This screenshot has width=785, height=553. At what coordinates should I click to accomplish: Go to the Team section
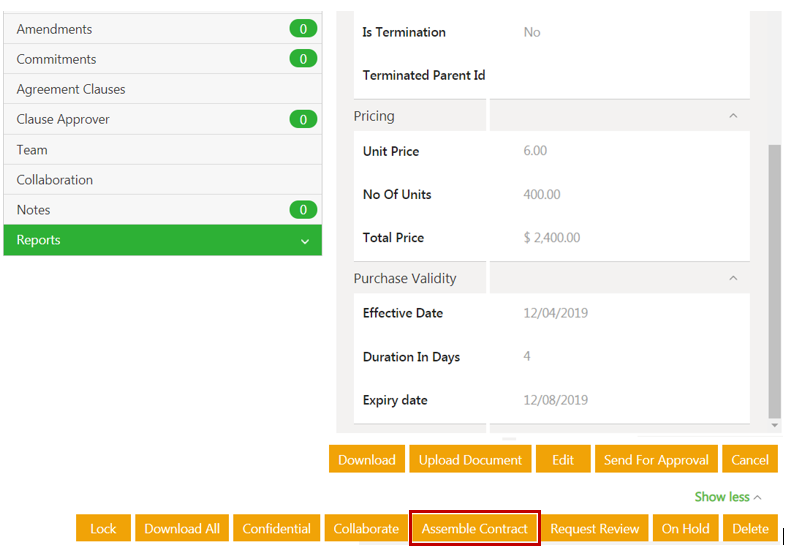coord(32,149)
